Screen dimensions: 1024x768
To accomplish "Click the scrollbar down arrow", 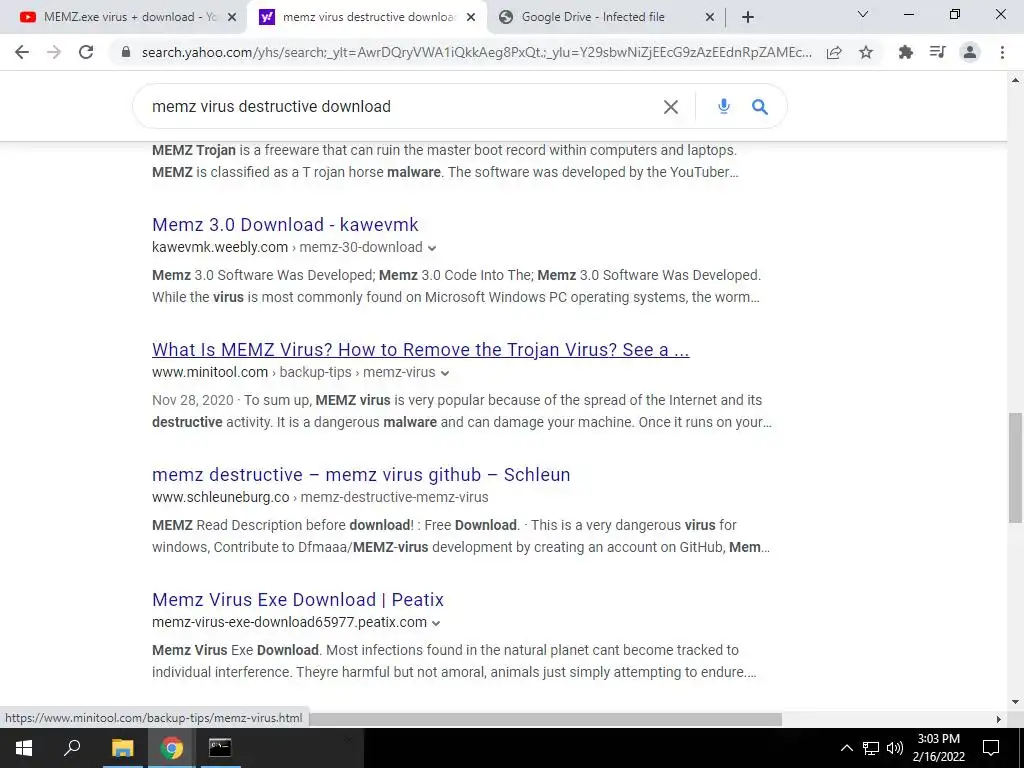I will point(1016,703).
